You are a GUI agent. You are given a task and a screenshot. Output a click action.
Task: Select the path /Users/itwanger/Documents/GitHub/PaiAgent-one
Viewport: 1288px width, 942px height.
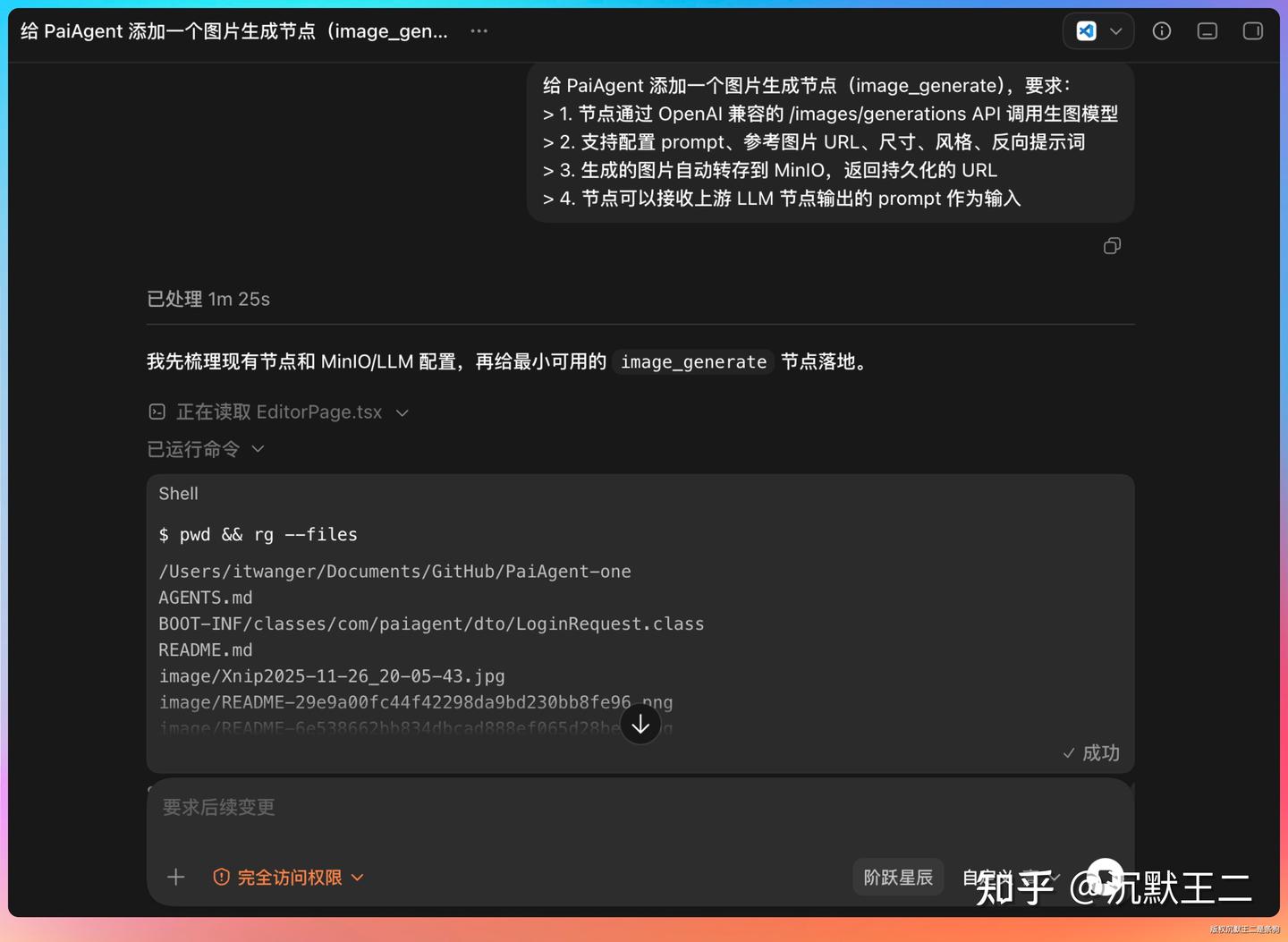(x=395, y=572)
